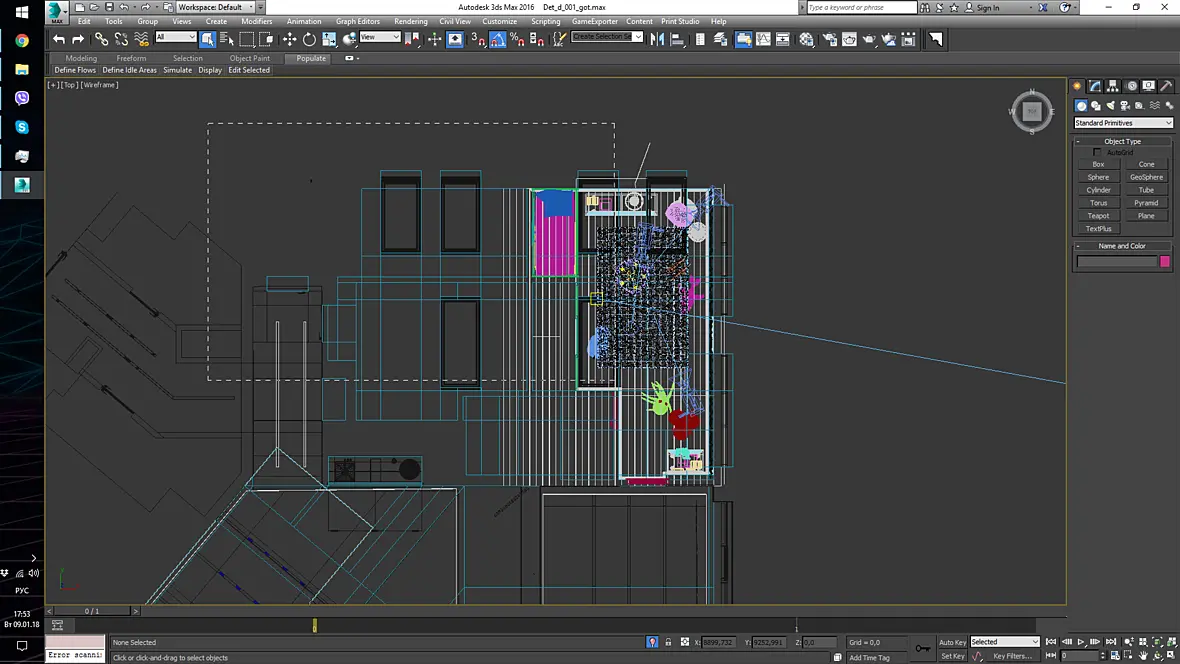This screenshot has height=664, width=1180.
Task: Click the Mirror tool icon
Action: (657, 39)
